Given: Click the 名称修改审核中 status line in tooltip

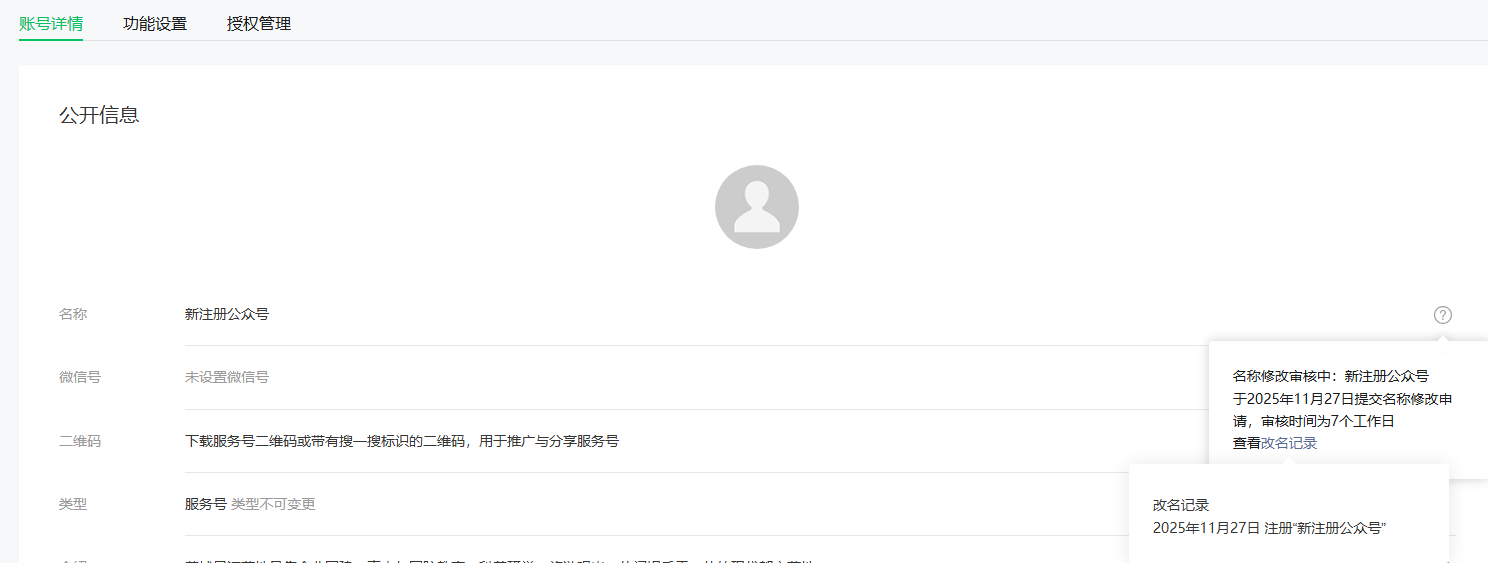Looking at the screenshot, I should [1330, 377].
